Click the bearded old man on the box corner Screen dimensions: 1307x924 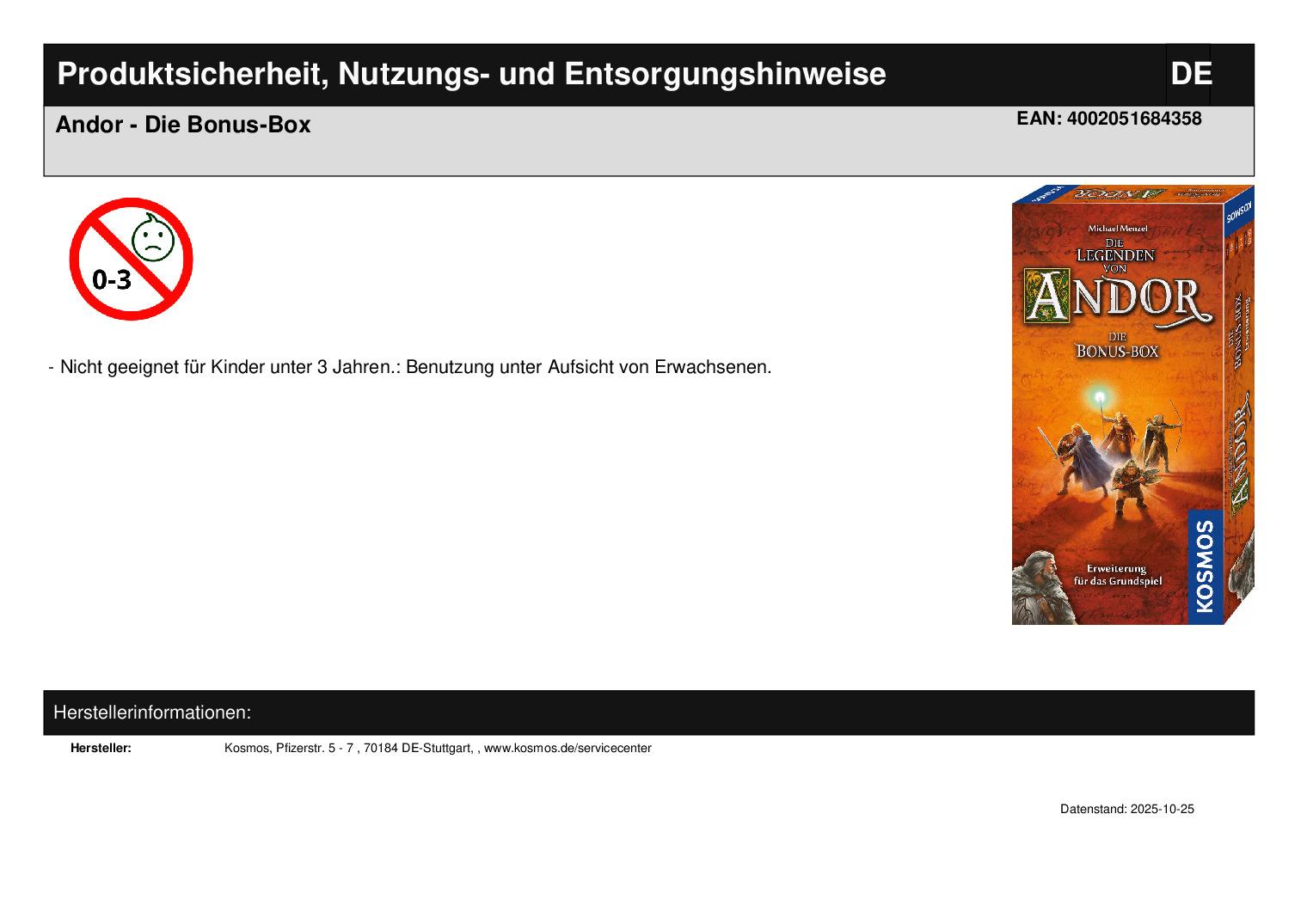pyautogui.click(x=1039, y=587)
